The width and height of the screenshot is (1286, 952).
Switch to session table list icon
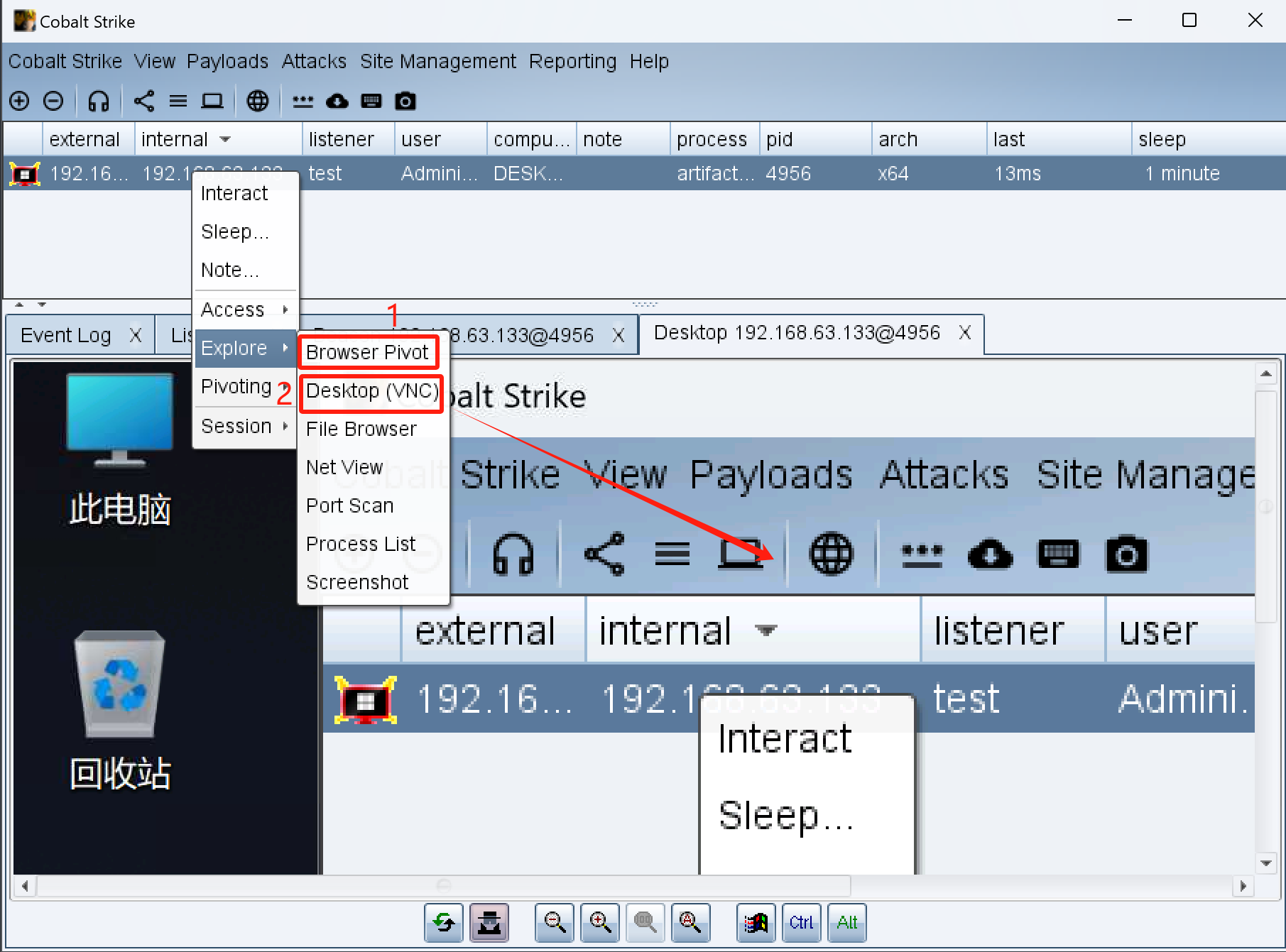(x=178, y=101)
